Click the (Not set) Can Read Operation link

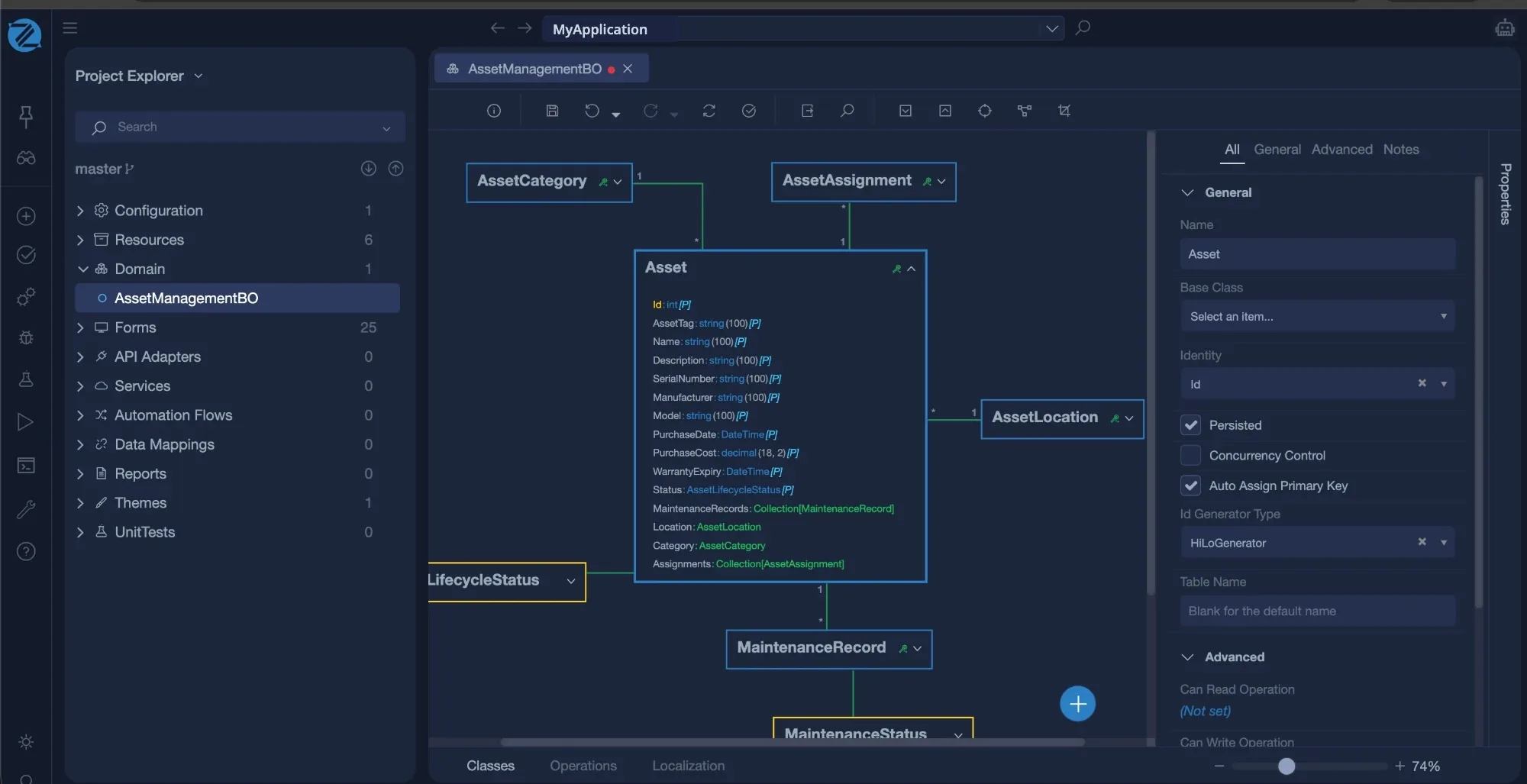pyautogui.click(x=1205, y=711)
